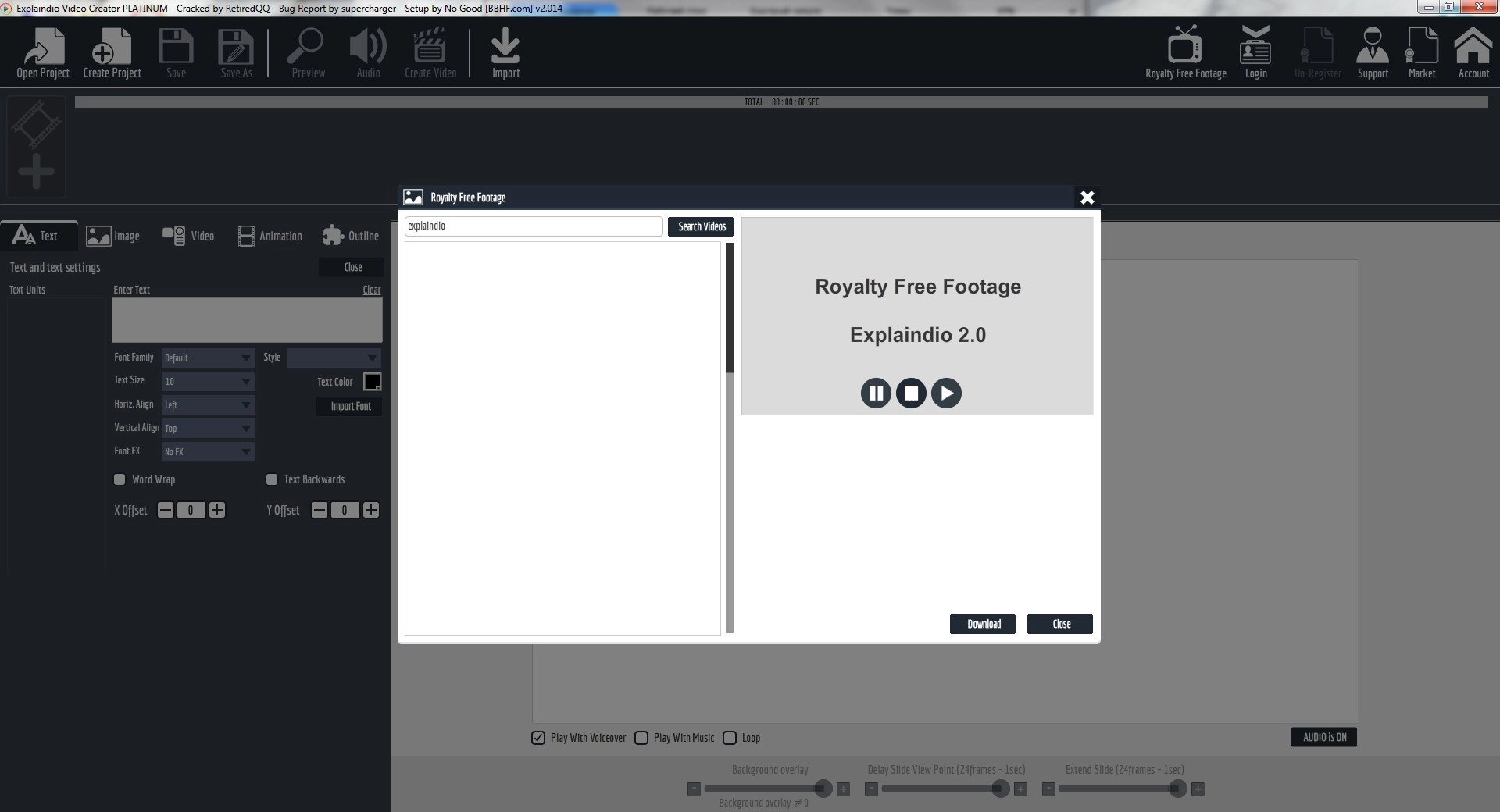Uncheck Play With Voiceover
The height and width of the screenshot is (812, 1500).
pyautogui.click(x=538, y=738)
